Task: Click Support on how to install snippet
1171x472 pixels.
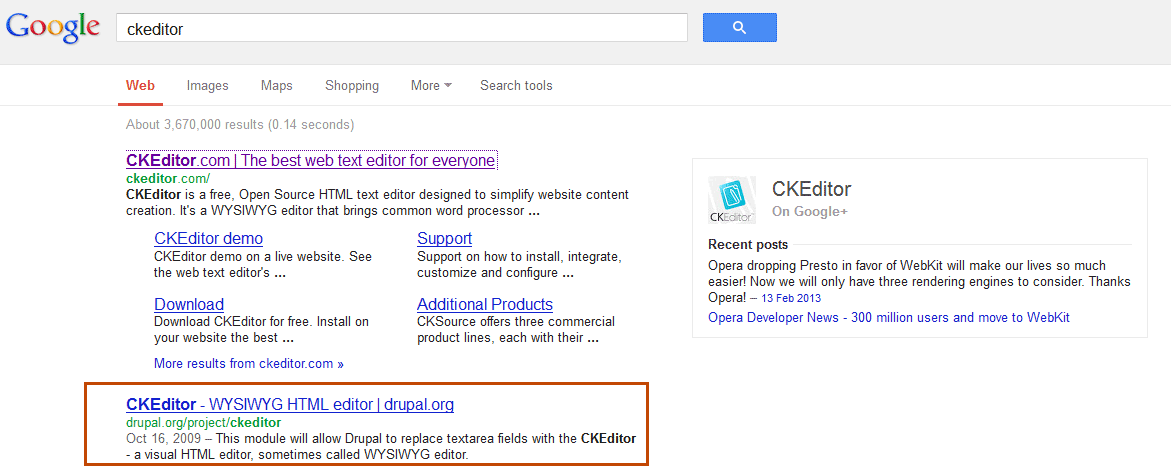Action: click(x=518, y=264)
